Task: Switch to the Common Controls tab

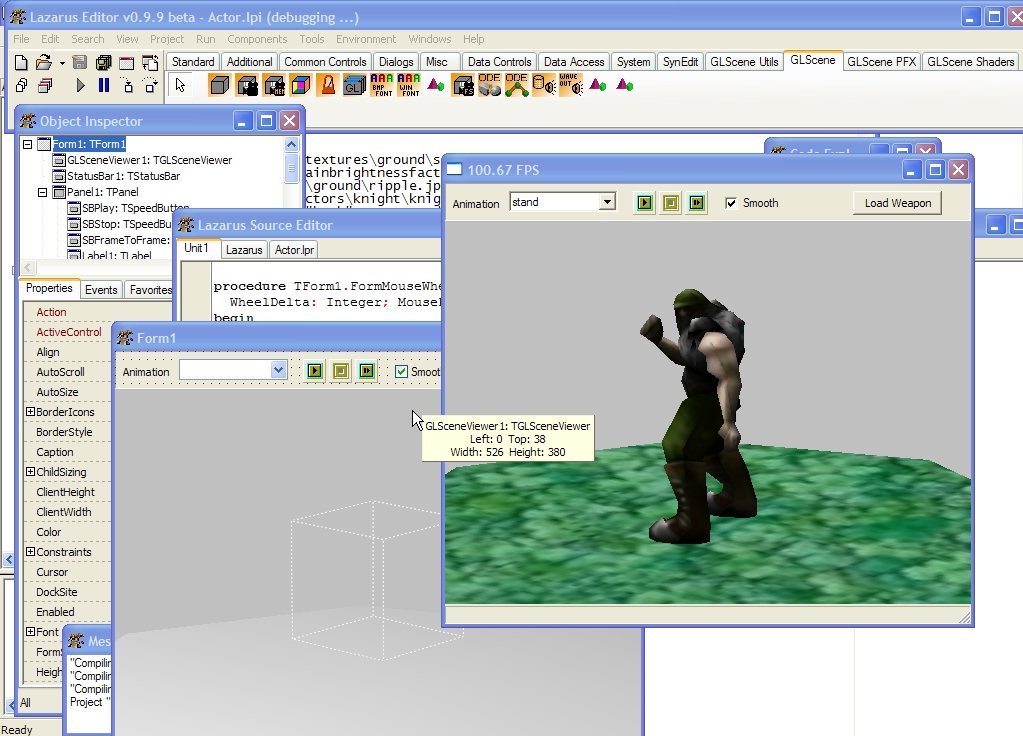Action: (325, 62)
